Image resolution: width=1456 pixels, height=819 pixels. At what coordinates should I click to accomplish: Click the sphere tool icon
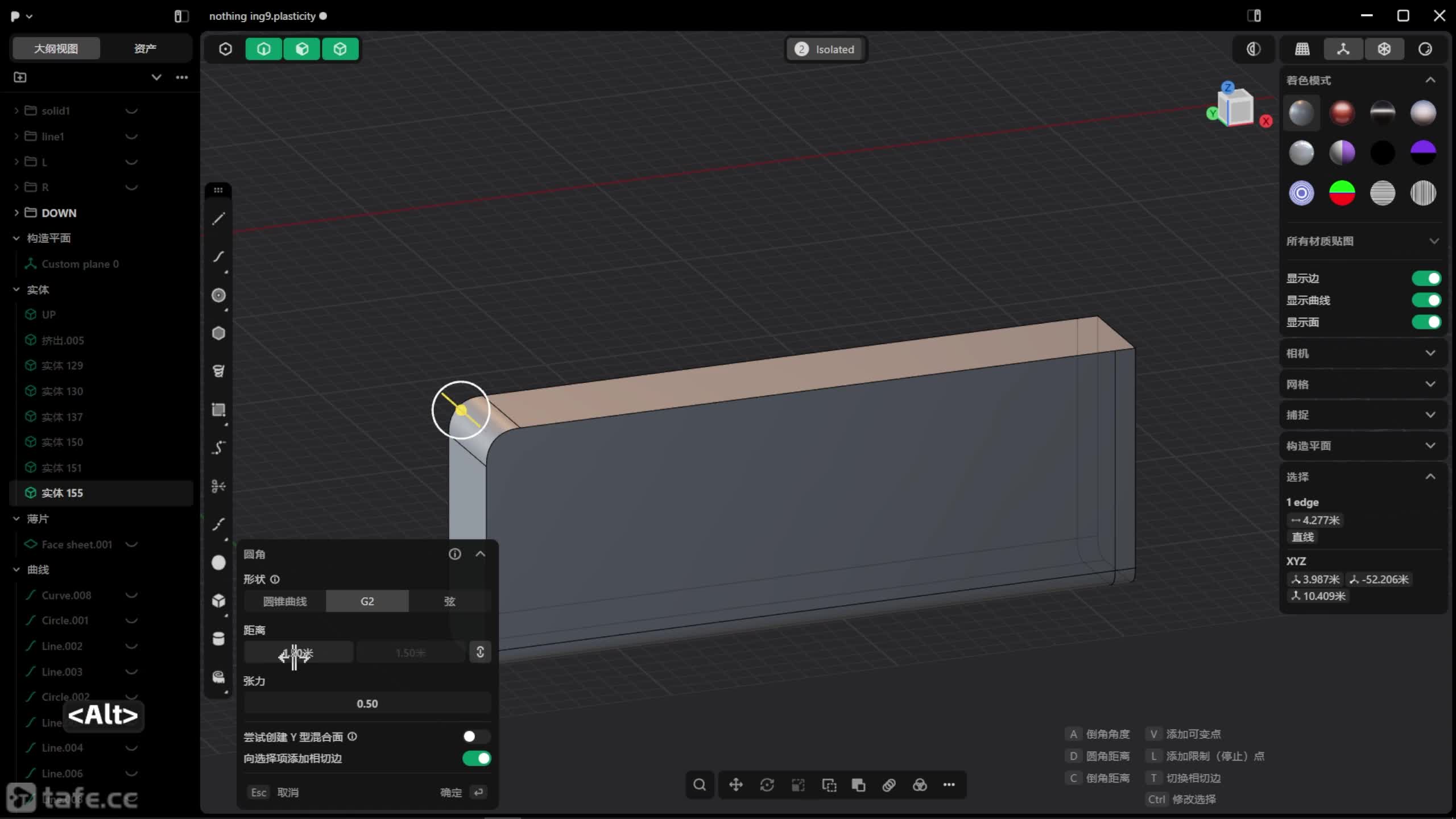click(218, 562)
